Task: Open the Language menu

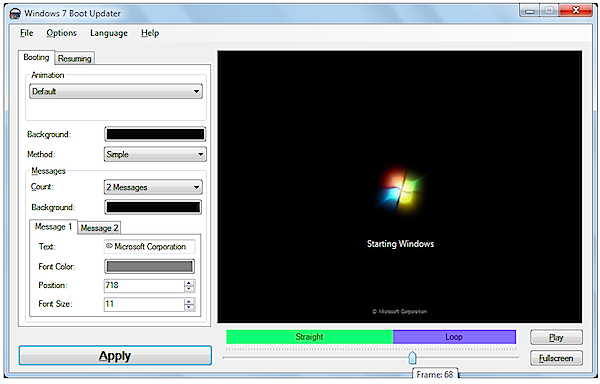Action: [x=109, y=33]
